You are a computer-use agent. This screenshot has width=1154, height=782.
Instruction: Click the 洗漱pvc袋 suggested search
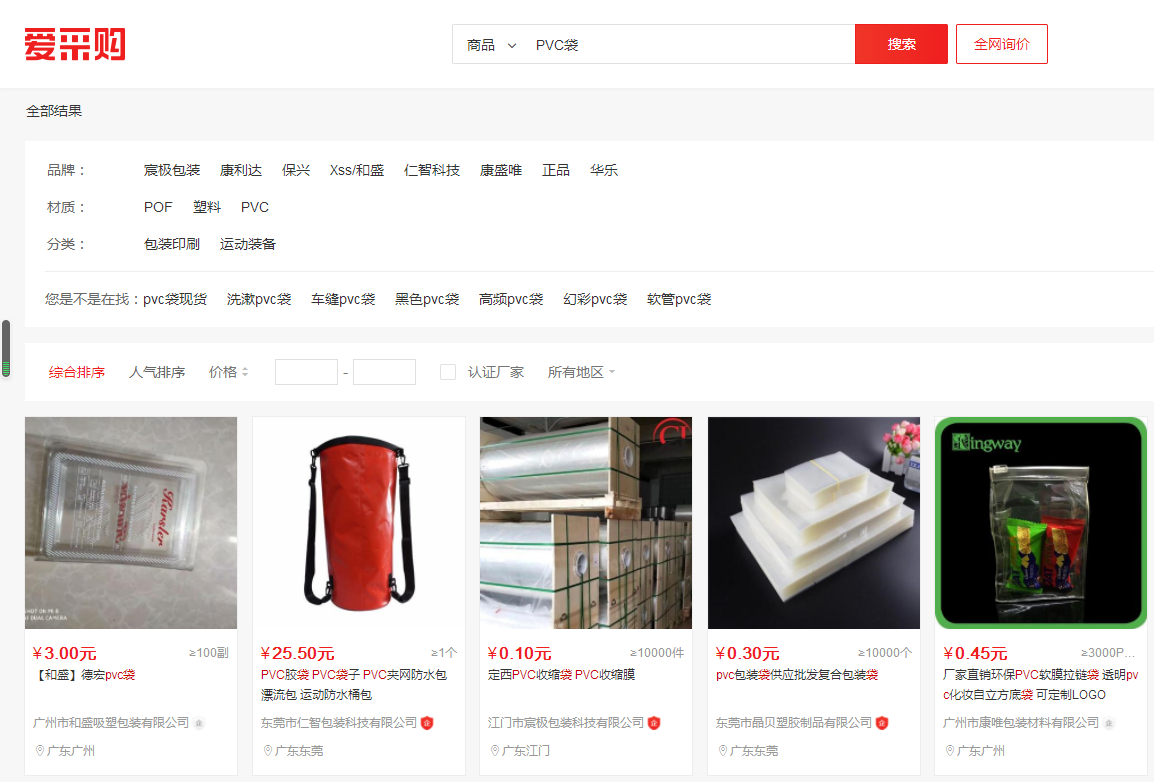(x=259, y=299)
